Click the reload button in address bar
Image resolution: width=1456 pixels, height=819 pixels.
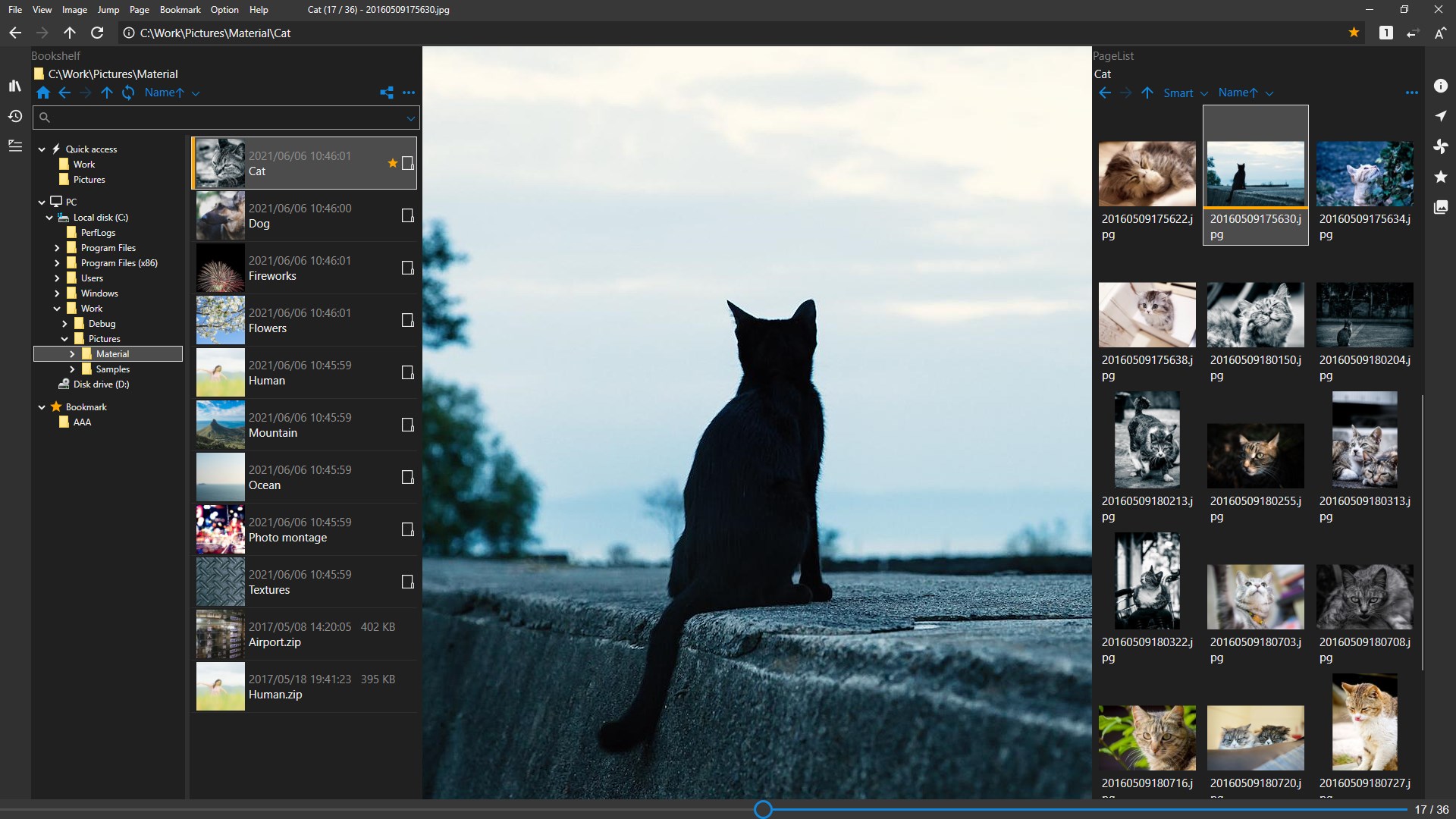97,33
